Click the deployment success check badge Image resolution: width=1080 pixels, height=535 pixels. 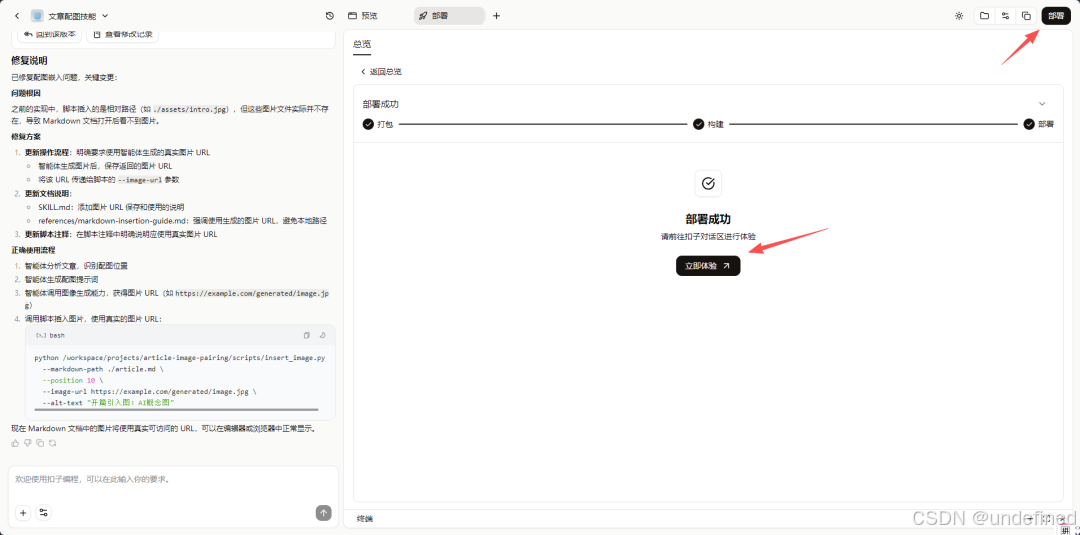pos(708,184)
